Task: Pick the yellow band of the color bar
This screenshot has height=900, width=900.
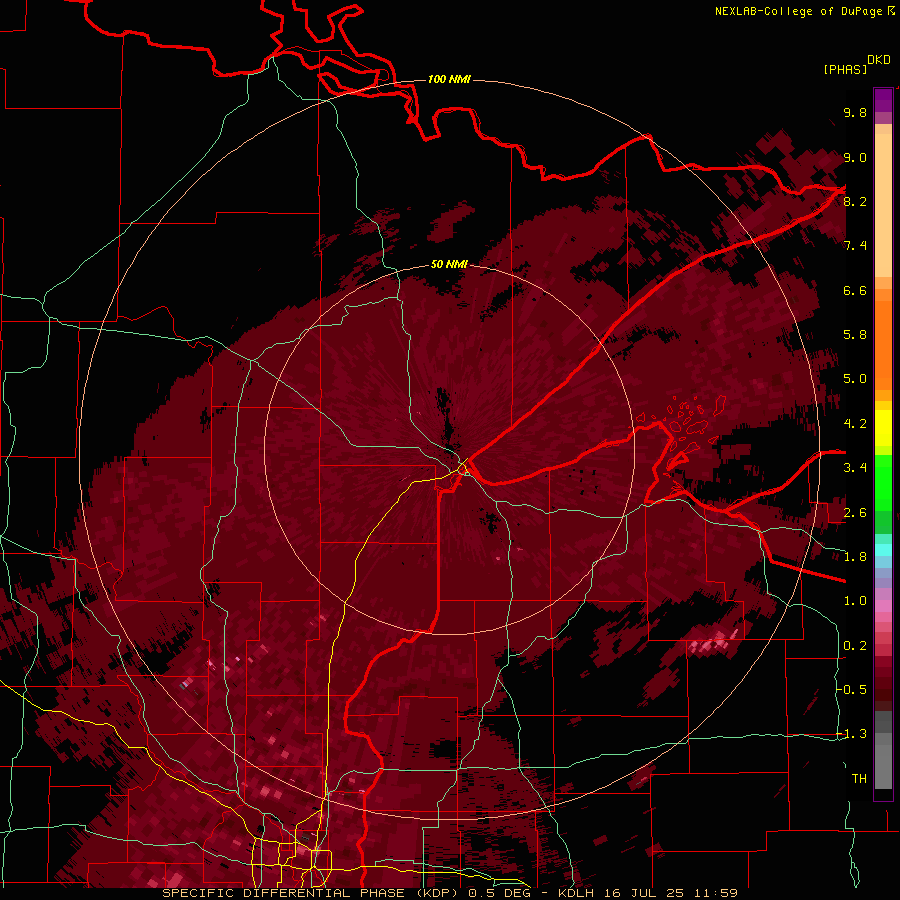Action: (x=883, y=428)
